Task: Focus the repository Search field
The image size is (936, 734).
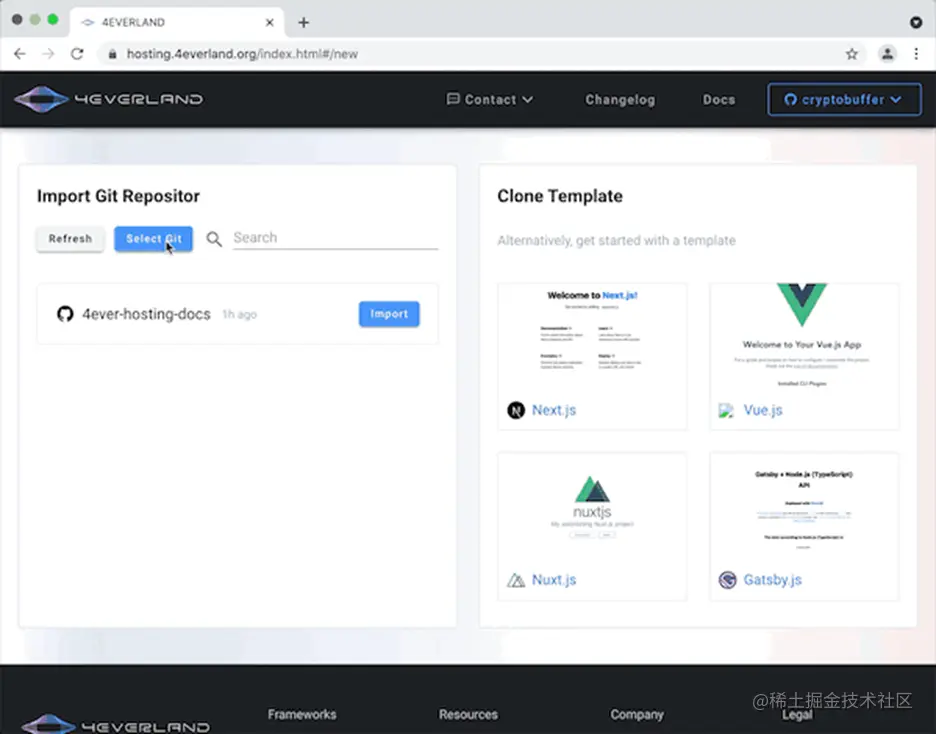Action: click(335, 238)
